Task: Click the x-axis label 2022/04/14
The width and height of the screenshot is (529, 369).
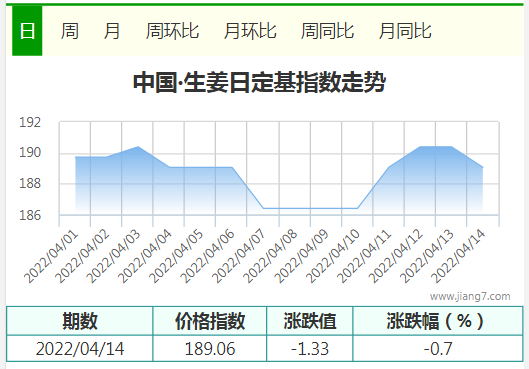Action: (x=458, y=257)
